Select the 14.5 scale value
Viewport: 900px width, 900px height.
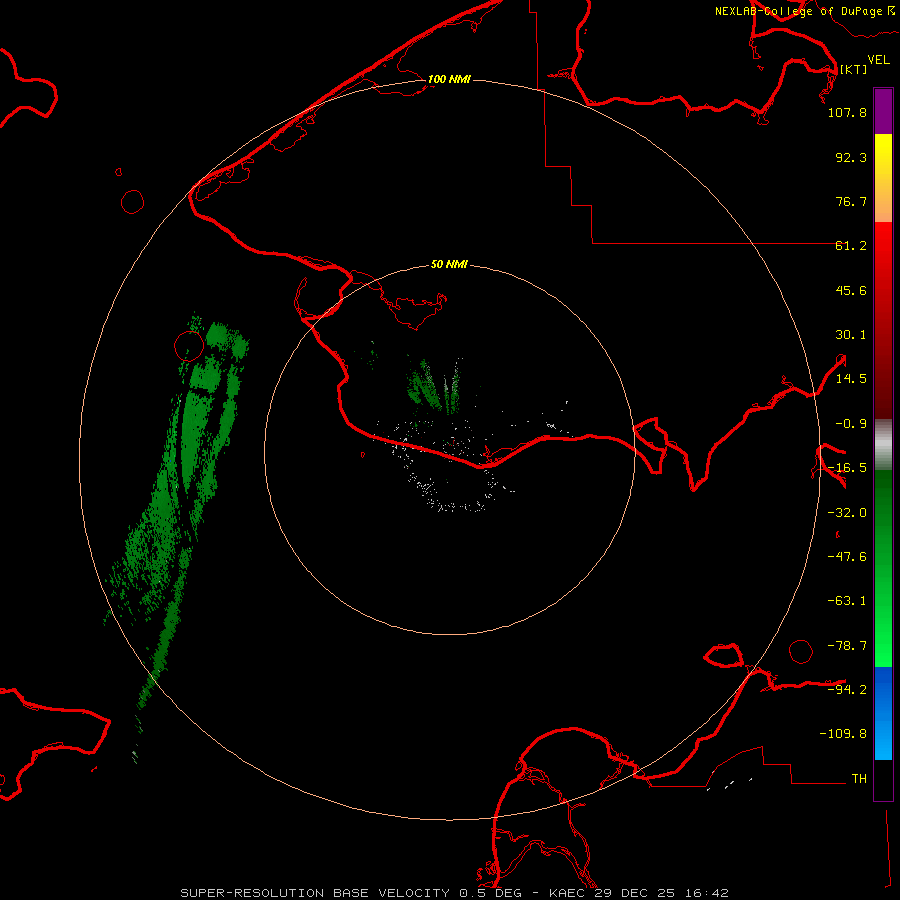[x=851, y=379]
